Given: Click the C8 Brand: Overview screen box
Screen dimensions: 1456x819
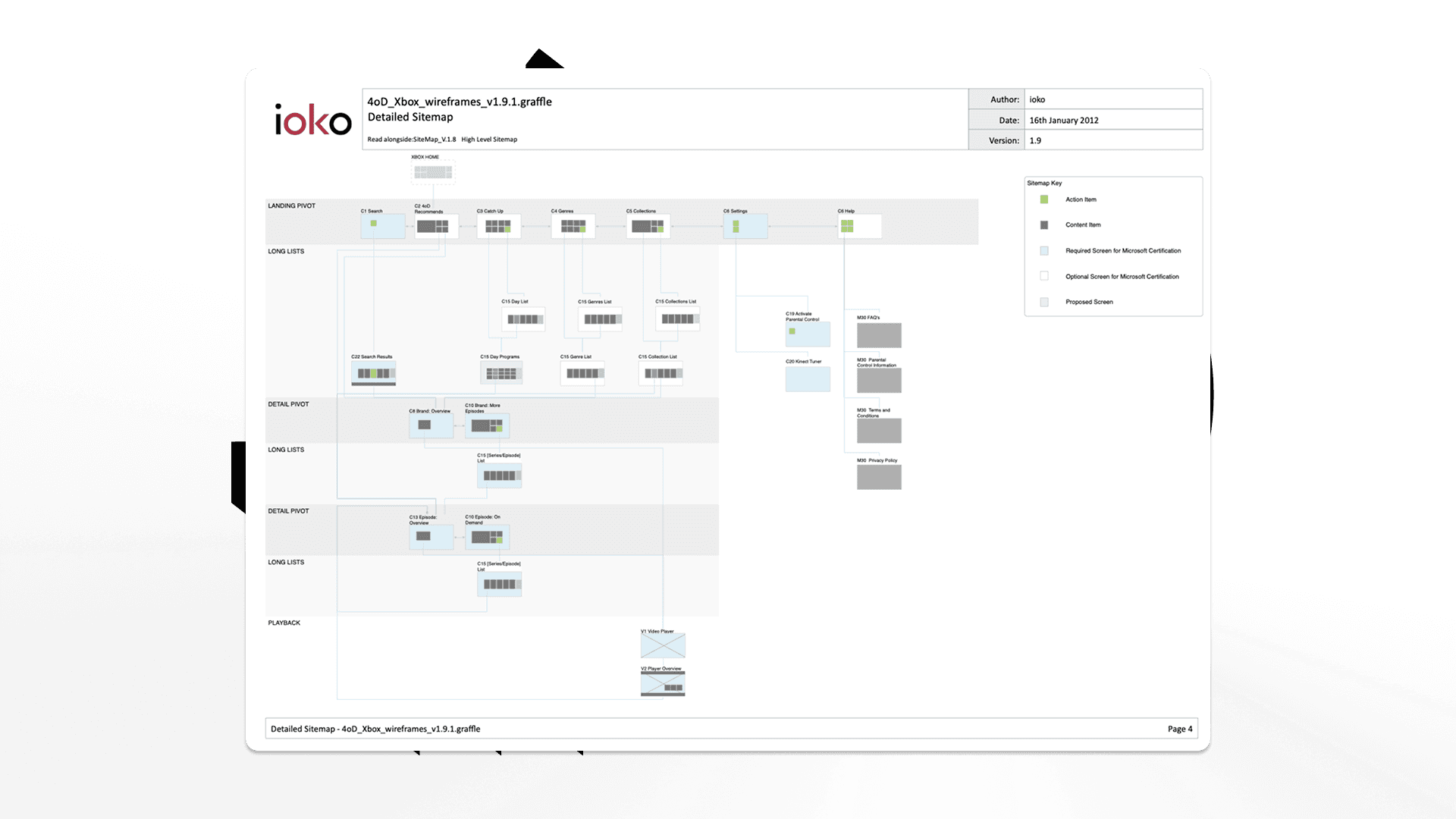Looking at the screenshot, I should (x=431, y=425).
